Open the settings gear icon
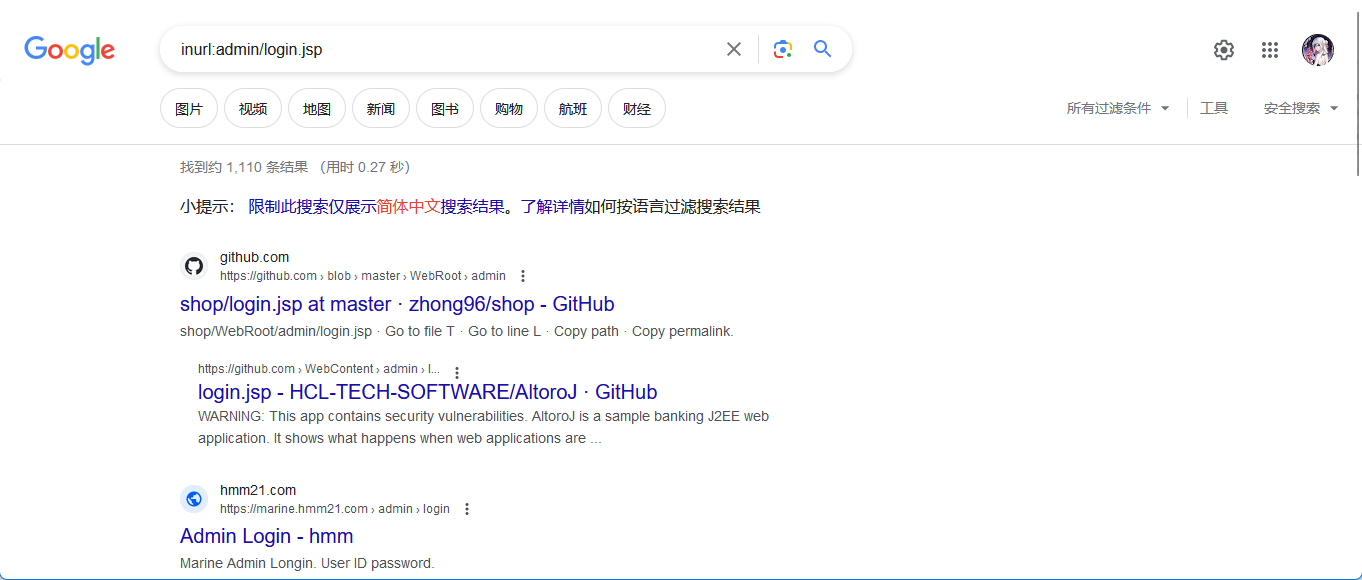 click(1224, 50)
